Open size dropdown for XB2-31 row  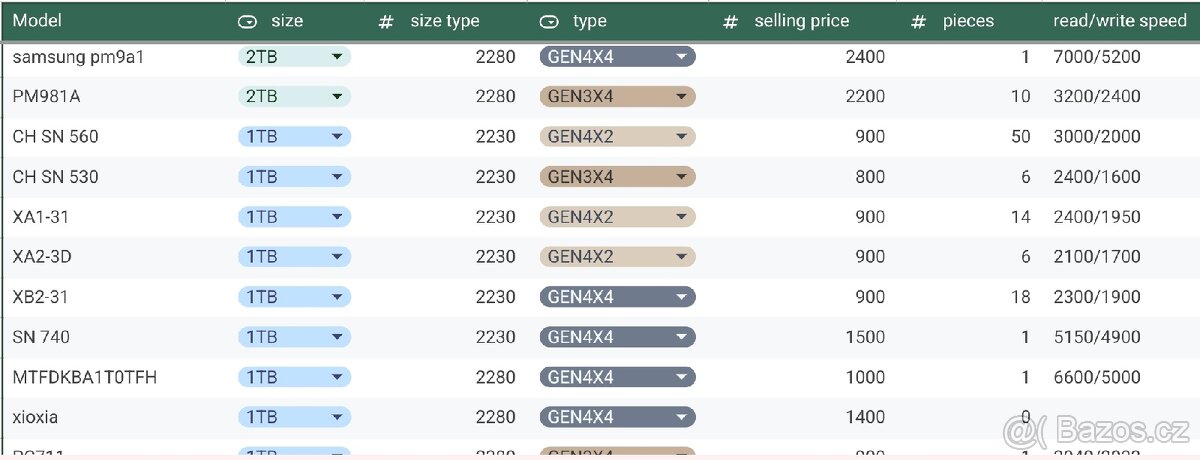[x=294, y=297]
